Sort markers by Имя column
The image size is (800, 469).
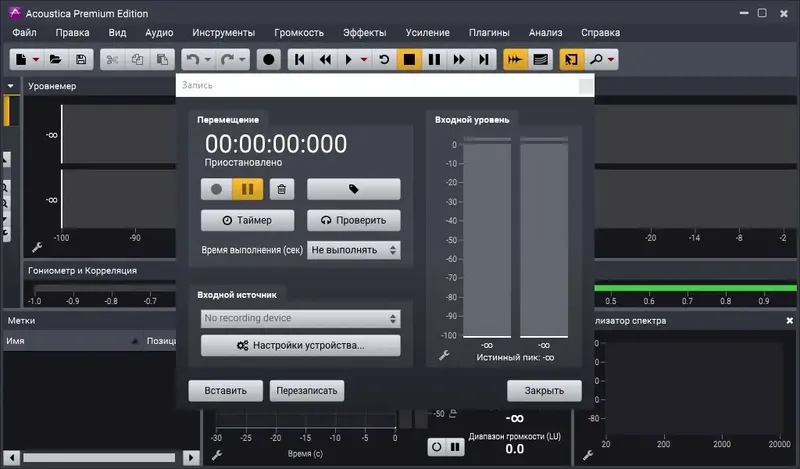click(73, 341)
